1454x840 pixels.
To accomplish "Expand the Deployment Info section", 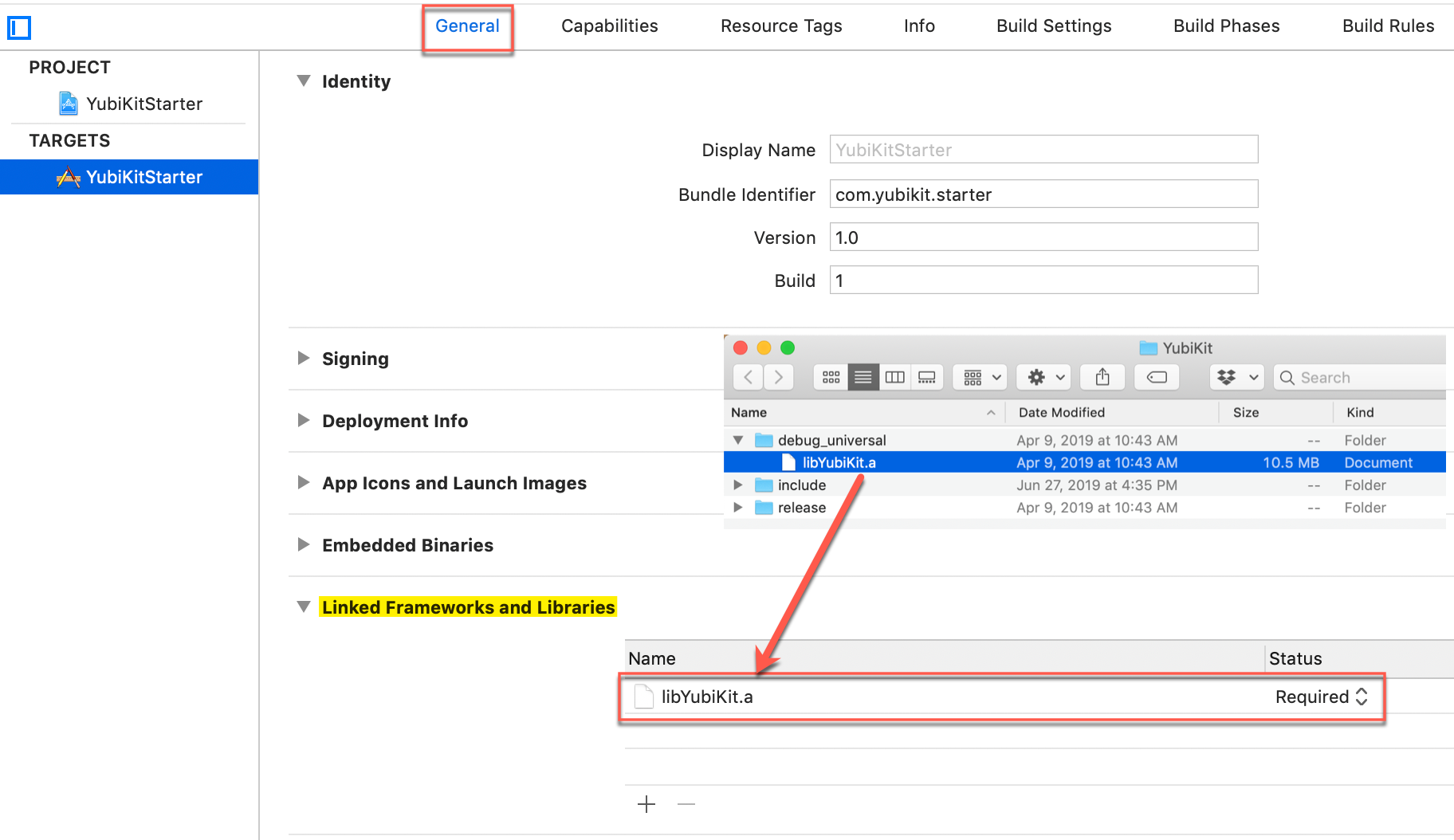I will click(304, 420).
